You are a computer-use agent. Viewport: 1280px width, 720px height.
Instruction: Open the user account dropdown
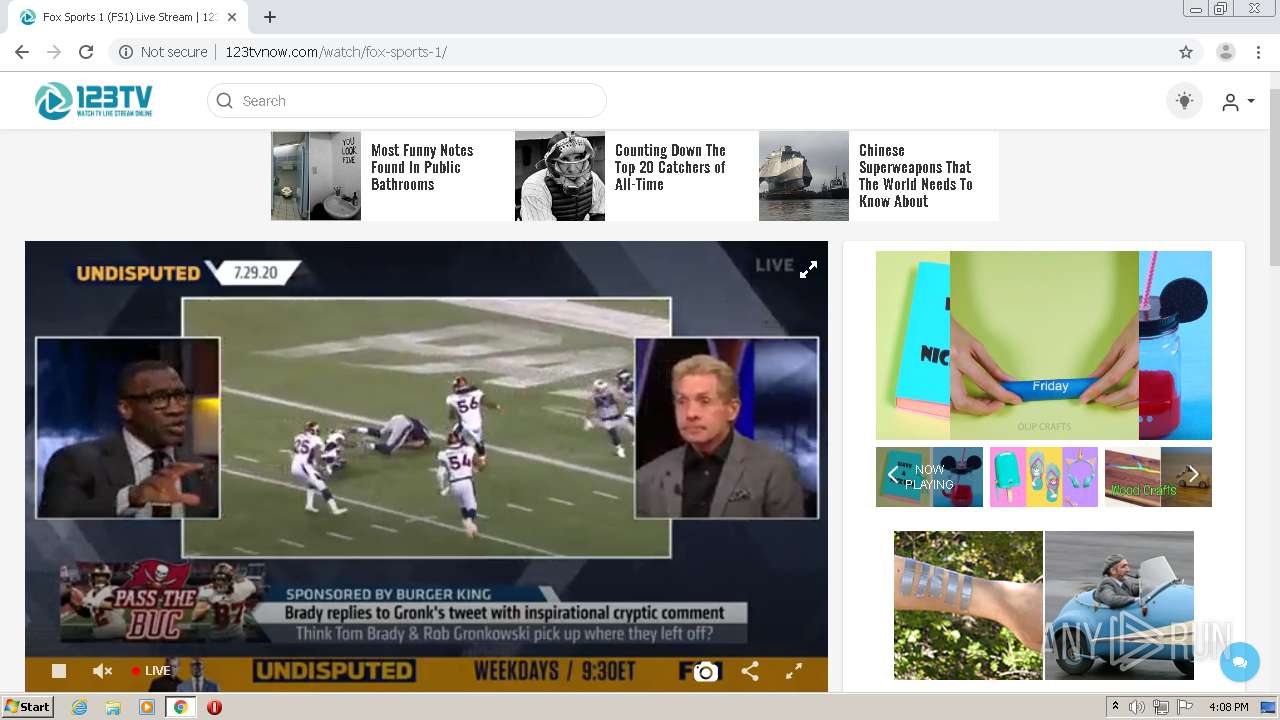(x=1238, y=101)
